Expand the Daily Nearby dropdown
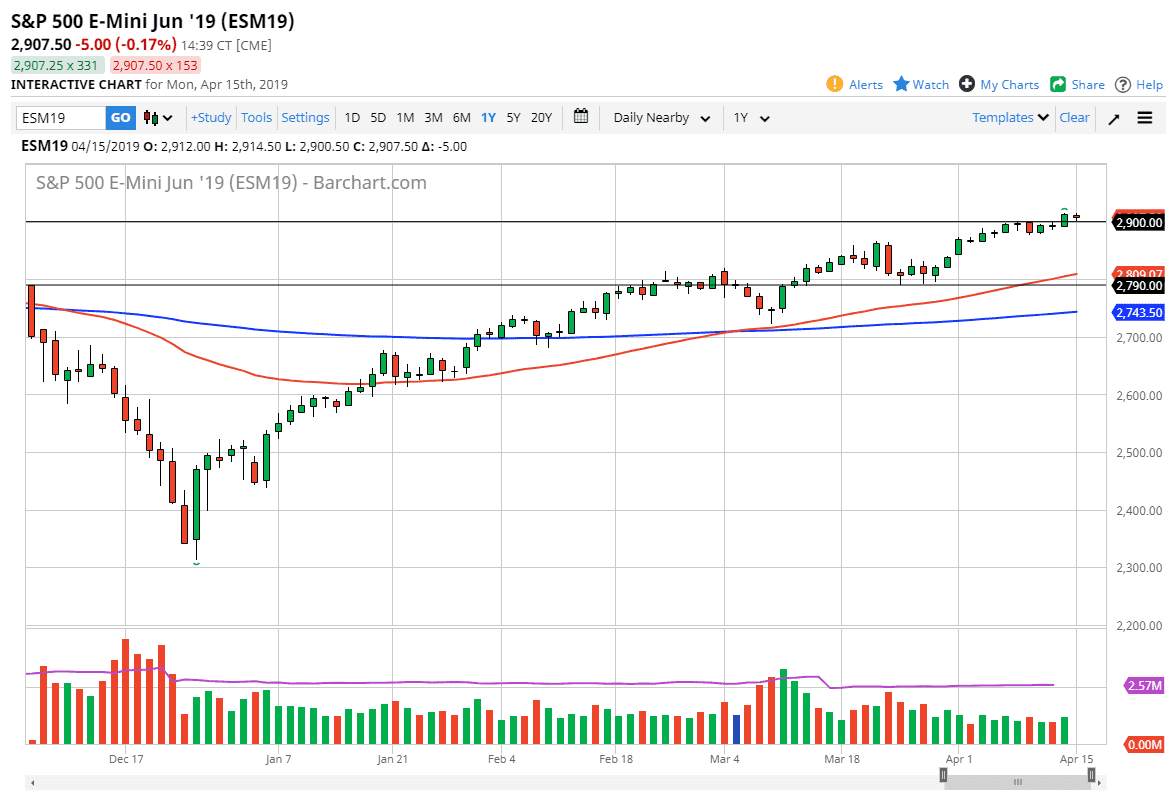 pos(660,117)
